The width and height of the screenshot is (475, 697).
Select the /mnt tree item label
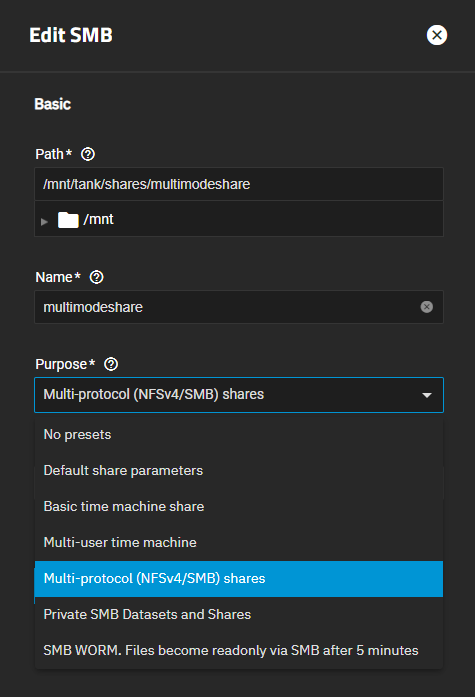tap(99, 220)
